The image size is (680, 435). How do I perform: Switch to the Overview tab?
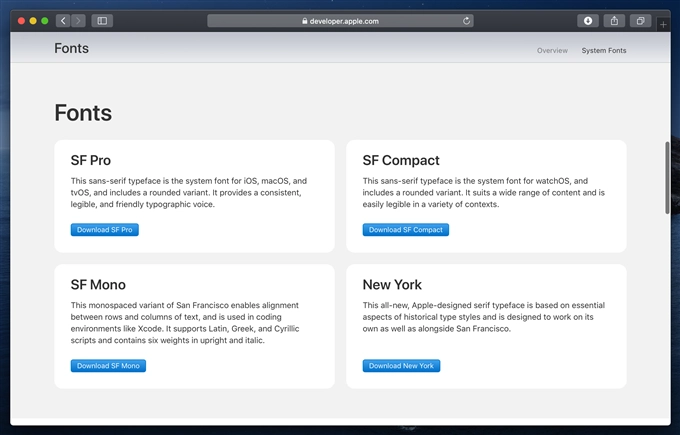[552, 50]
